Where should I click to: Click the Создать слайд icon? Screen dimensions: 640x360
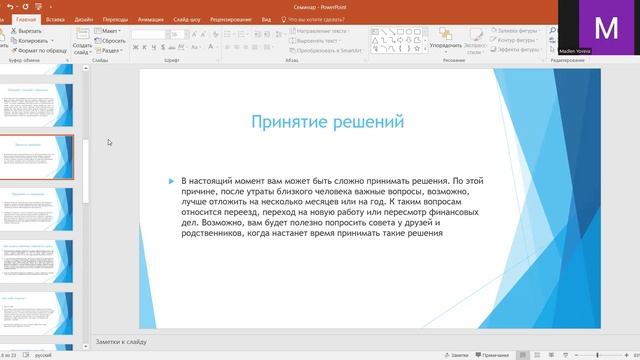coord(82,34)
